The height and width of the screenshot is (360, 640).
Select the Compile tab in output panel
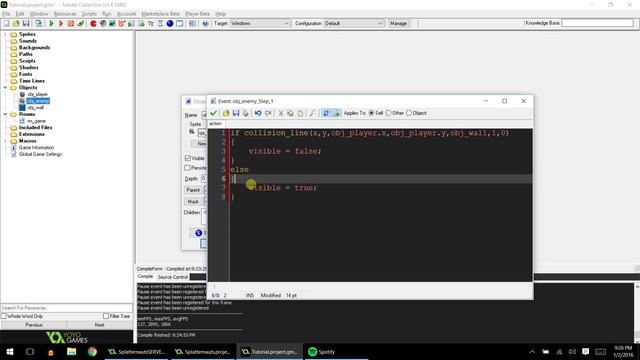(x=145, y=277)
